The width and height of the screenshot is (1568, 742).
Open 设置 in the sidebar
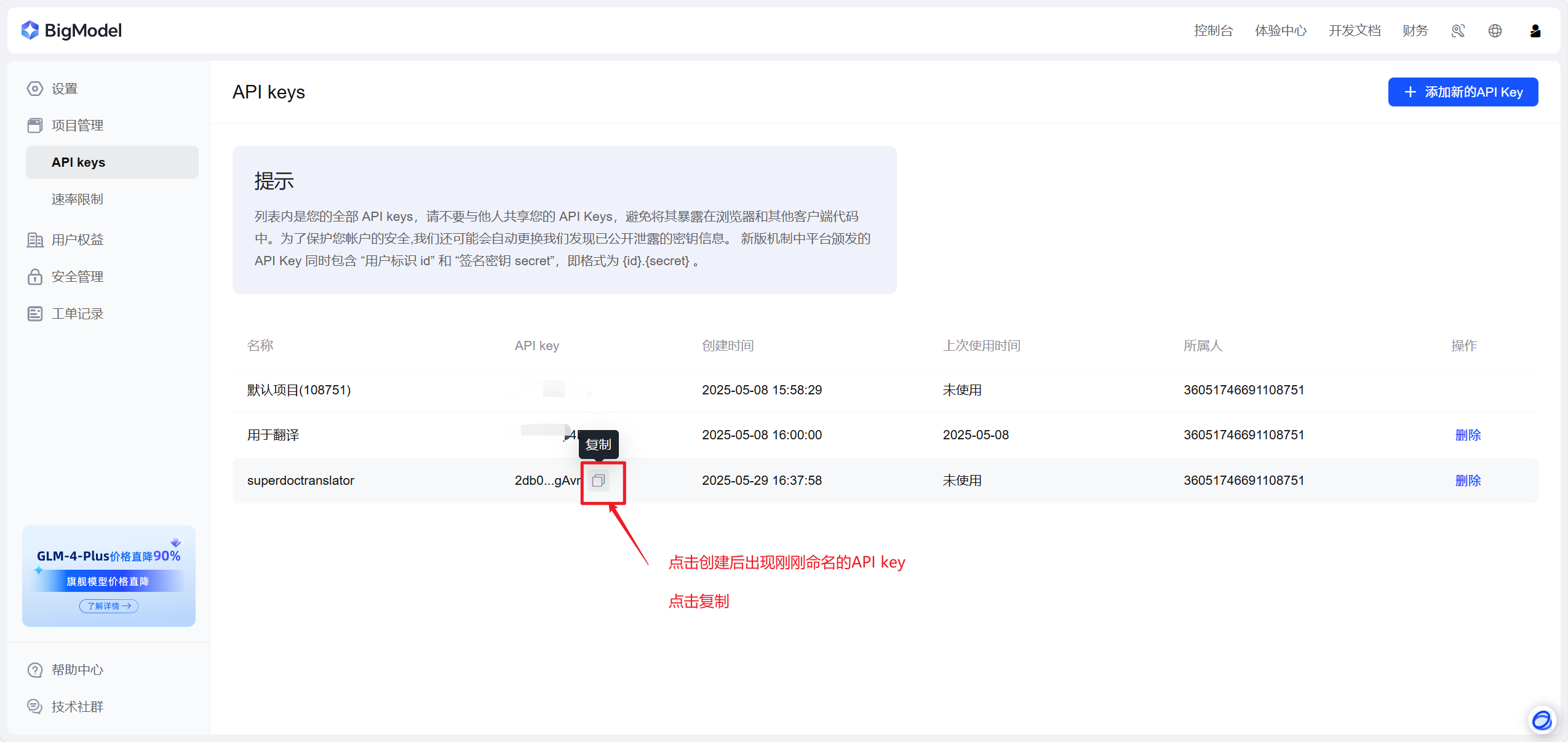point(64,89)
